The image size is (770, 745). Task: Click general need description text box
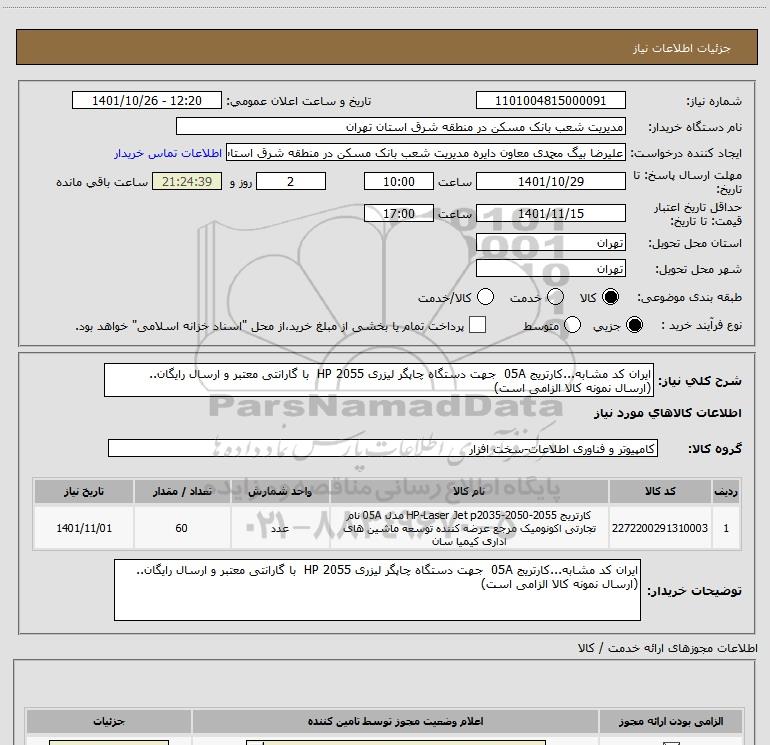(x=379, y=380)
